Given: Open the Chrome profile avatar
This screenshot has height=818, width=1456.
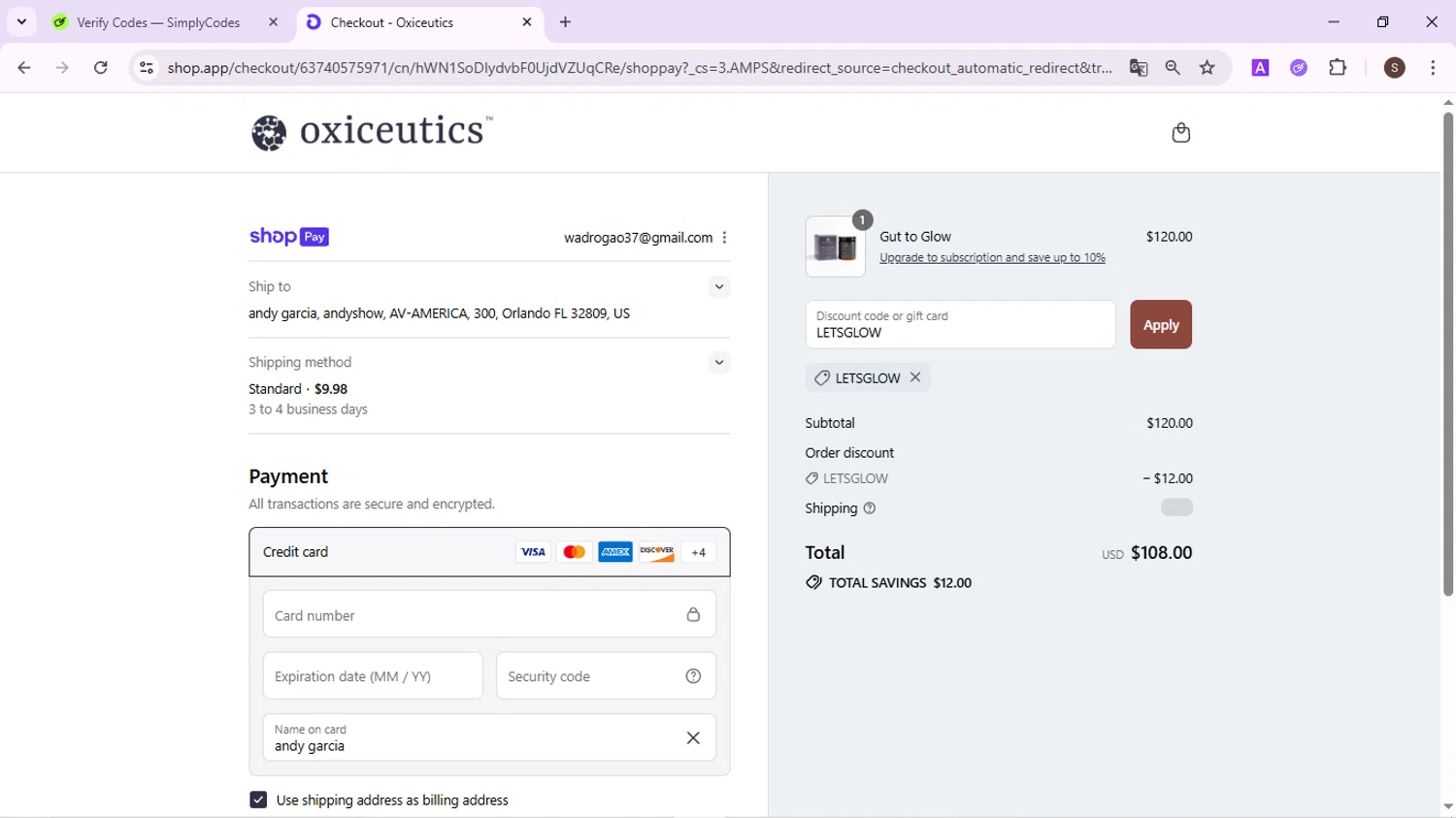Looking at the screenshot, I should point(1395,68).
